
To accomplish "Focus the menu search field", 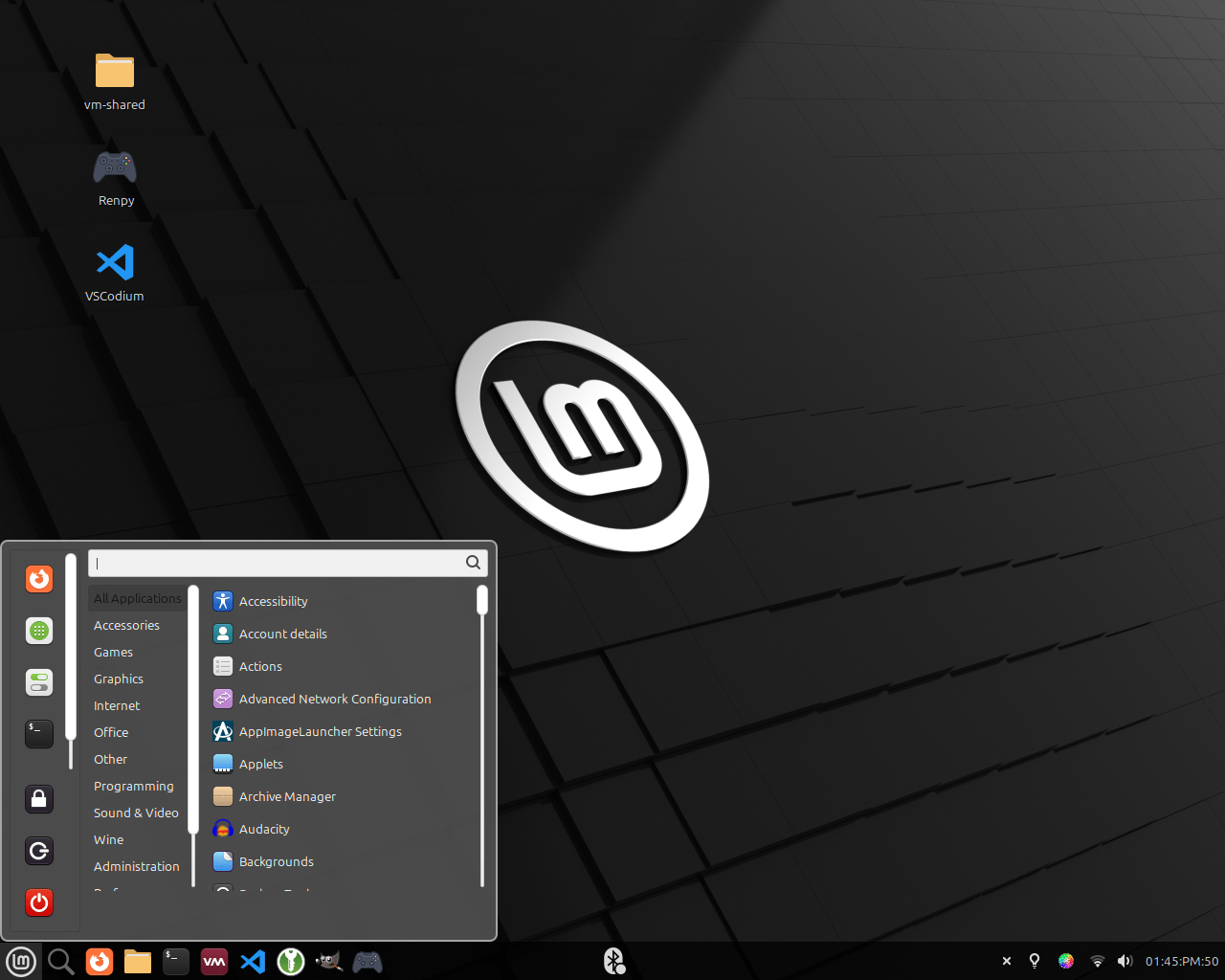I will (x=288, y=563).
